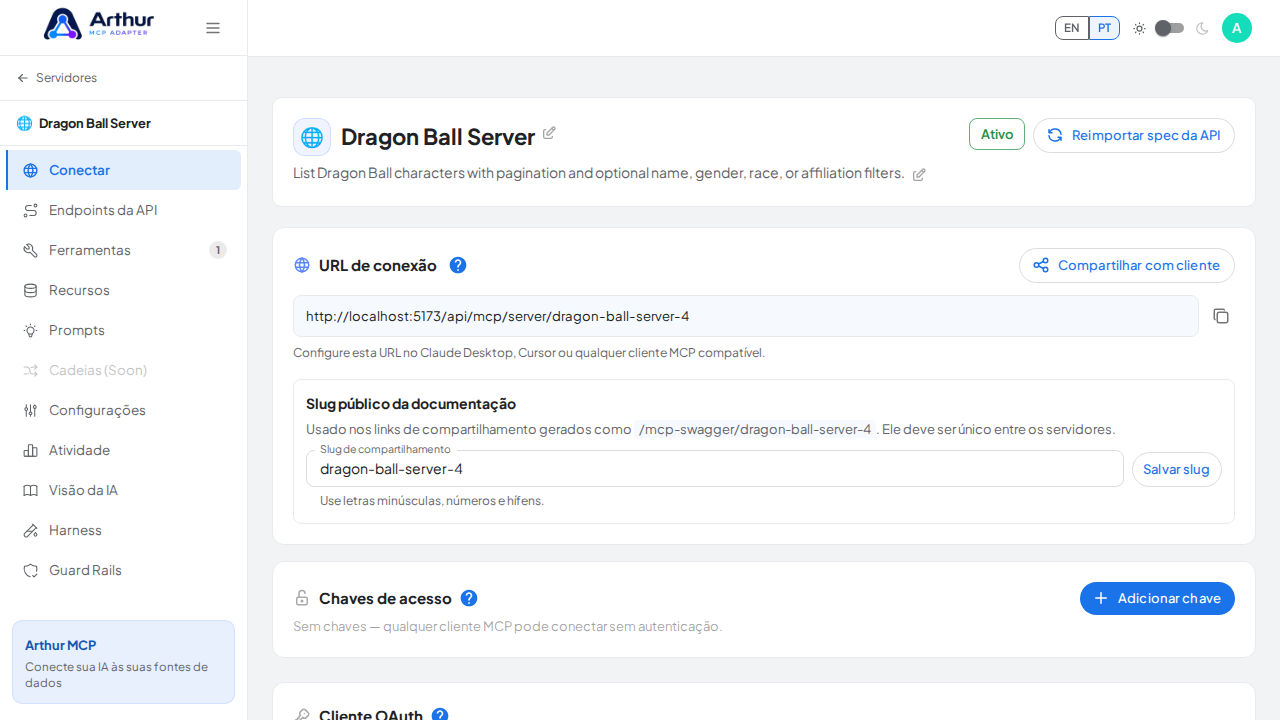Click the moon dark-theme icon

pos(1202,28)
